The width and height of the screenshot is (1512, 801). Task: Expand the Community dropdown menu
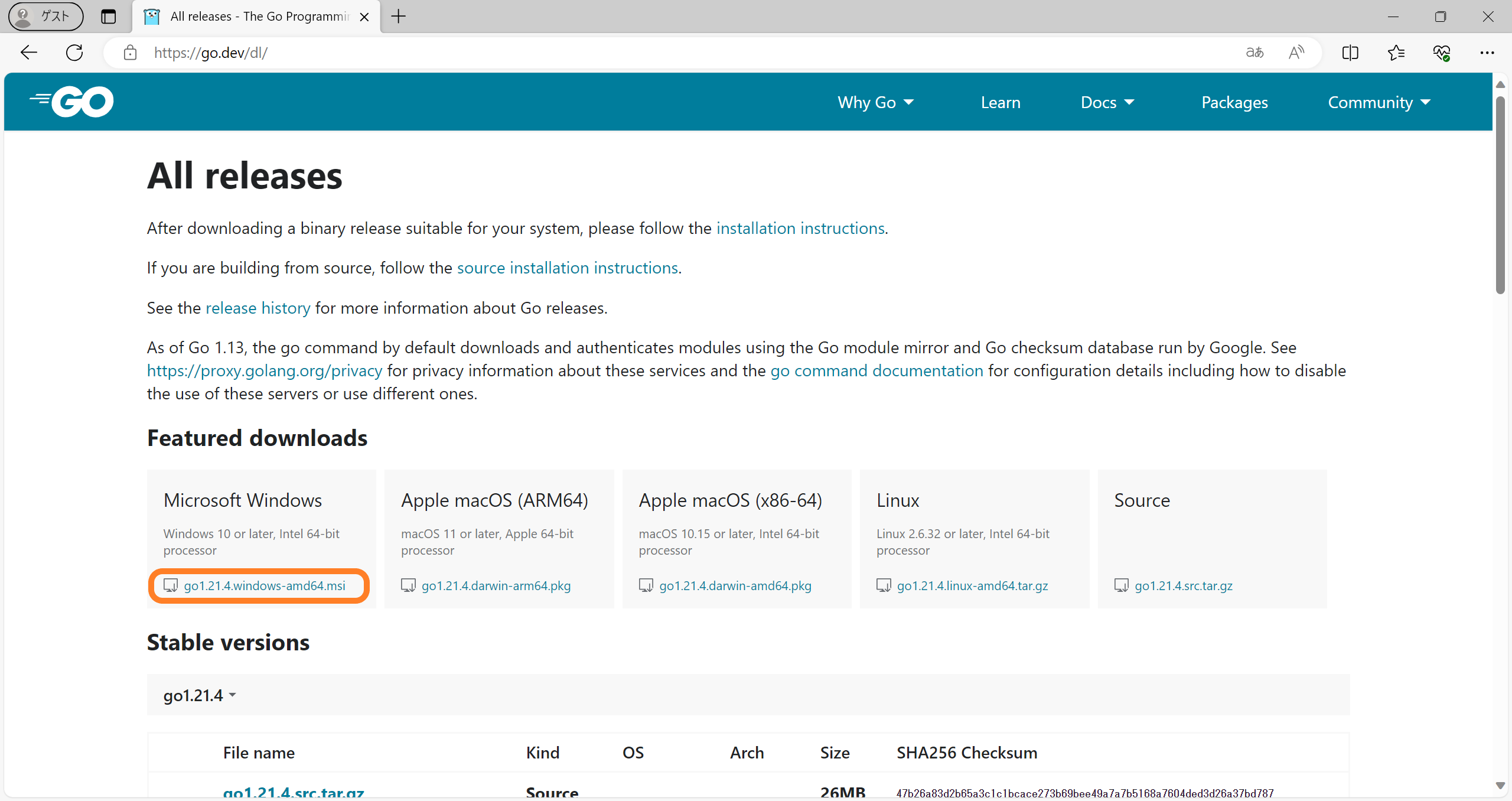(x=1379, y=102)
